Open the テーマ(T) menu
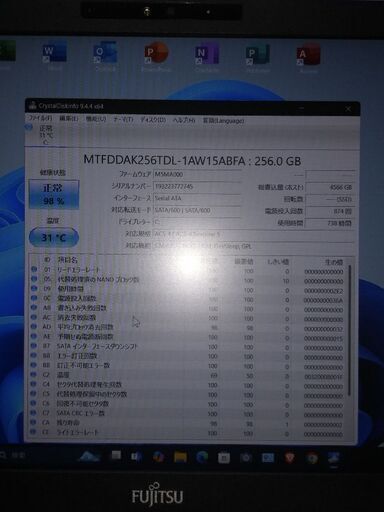The height and width of the screenshot is (512, 384). click(x=123, y=119)
